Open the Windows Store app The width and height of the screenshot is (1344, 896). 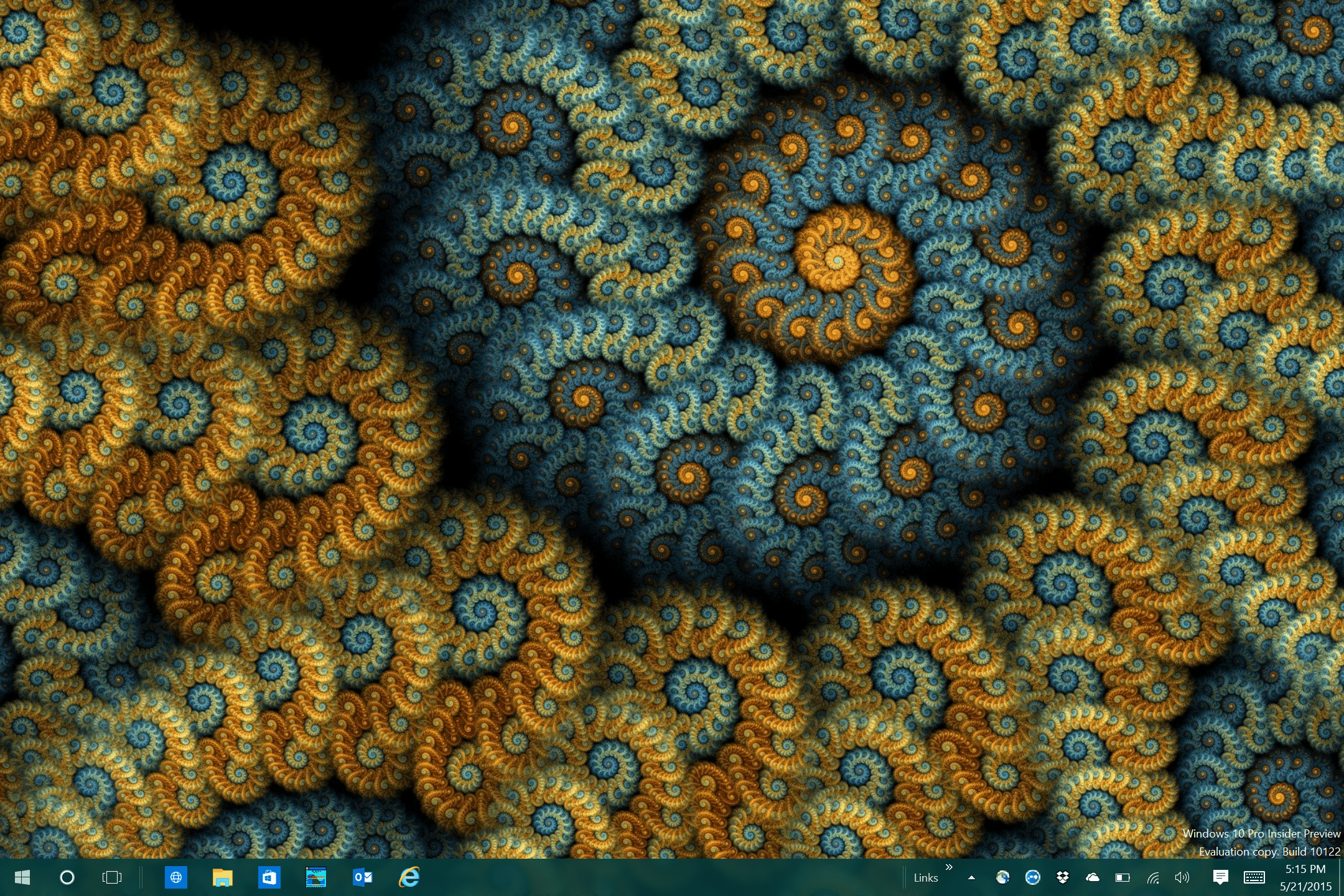(269, 877)
